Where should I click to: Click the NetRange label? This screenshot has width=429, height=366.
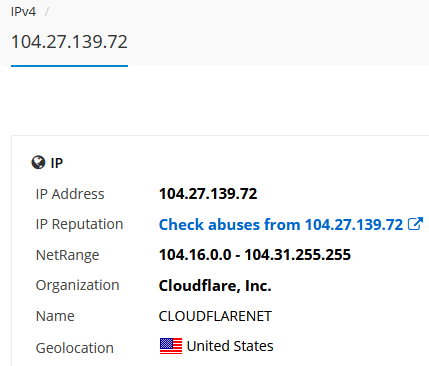click(67, 255)
